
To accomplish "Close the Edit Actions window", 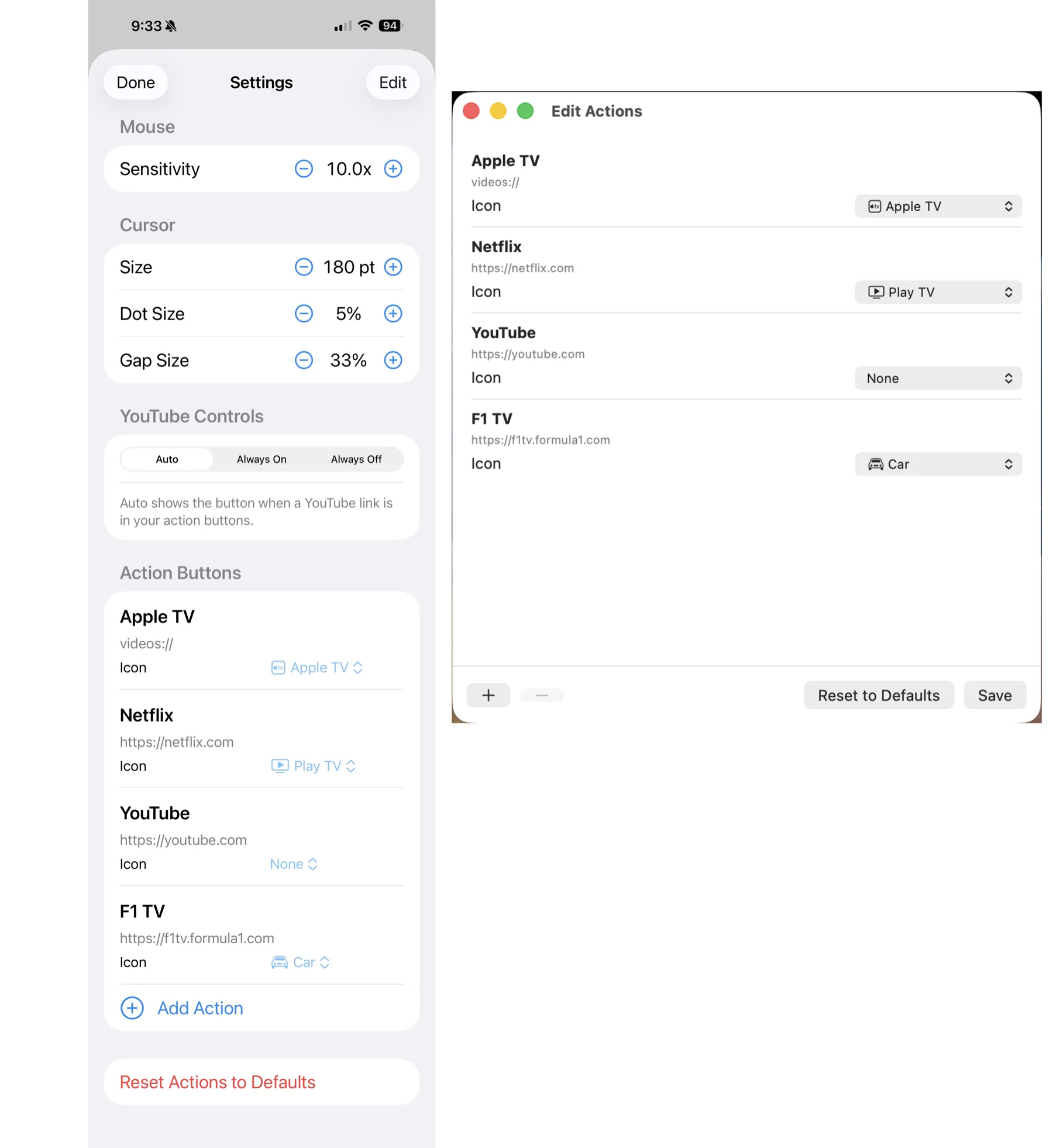I will click(471, 111).
